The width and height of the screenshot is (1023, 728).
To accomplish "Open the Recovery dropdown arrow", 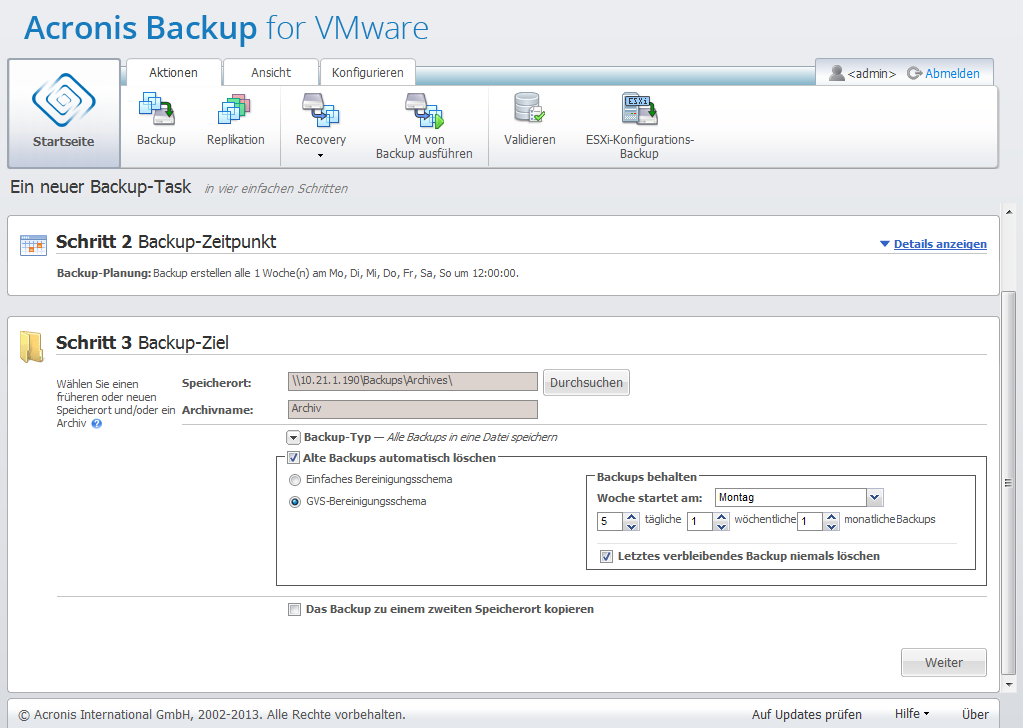I will click(x=320, y=155).
